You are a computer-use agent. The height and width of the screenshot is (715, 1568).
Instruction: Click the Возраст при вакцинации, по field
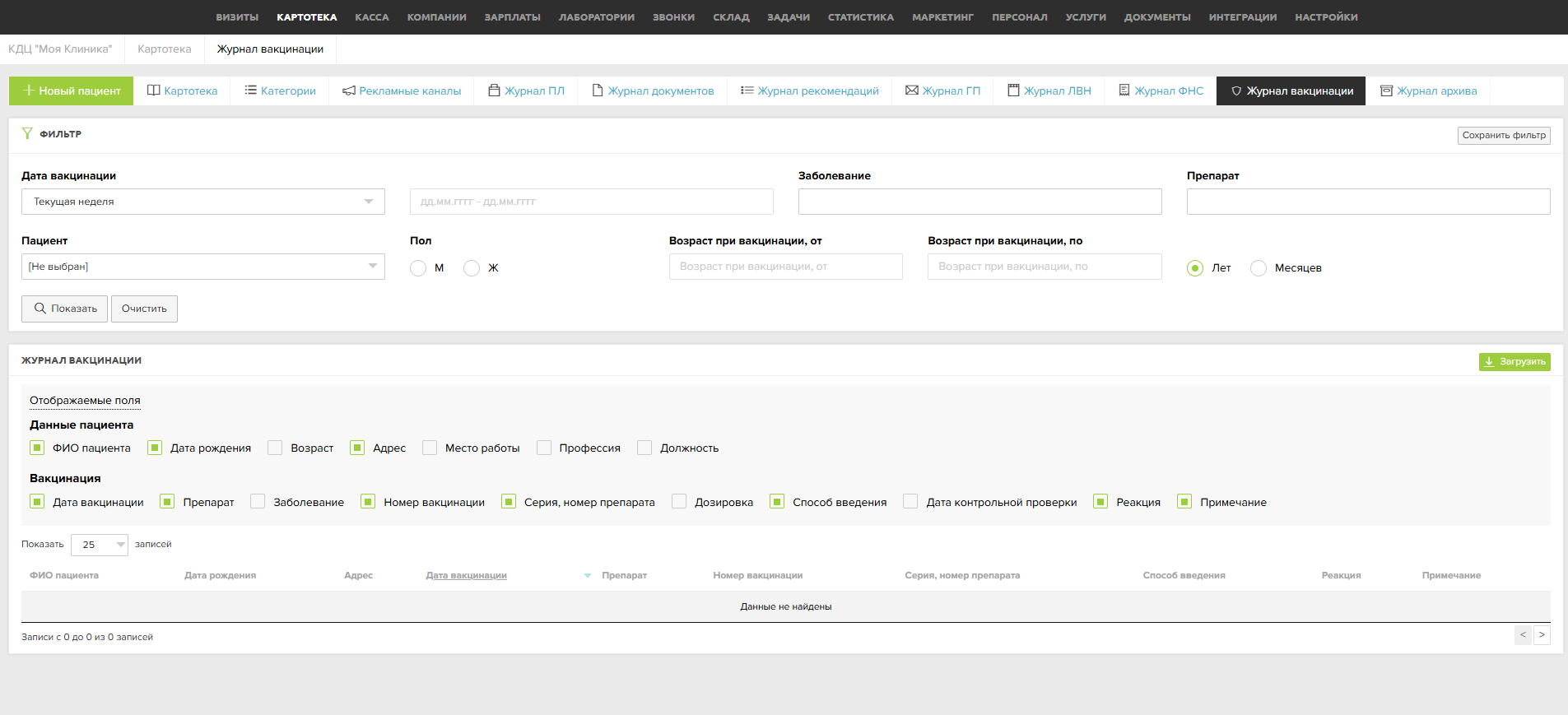pyautogui.click(x=1045, y=267)
